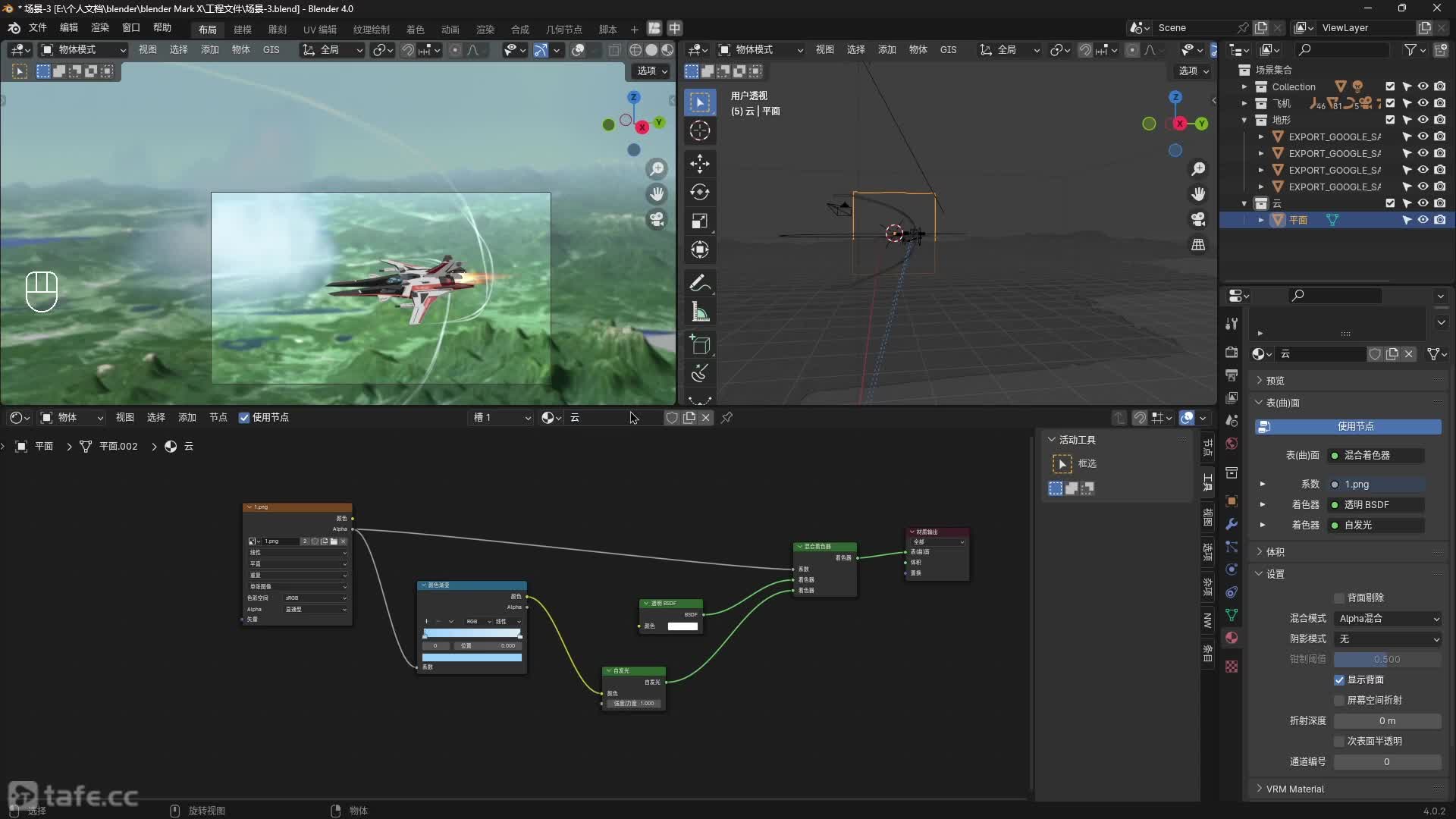
Task: Toggle fake user shield in node editor
Action: click(x=672, y=417)
